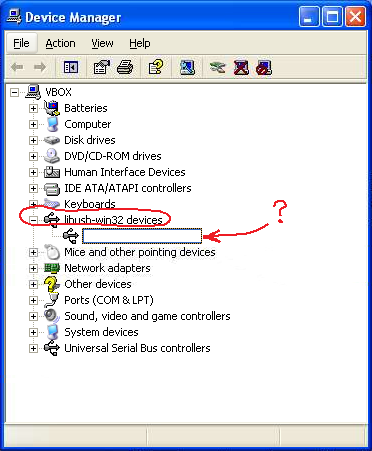
Task: Expand Human Interface Devices category
Action: pyautogui.click(x=33, y=172)
